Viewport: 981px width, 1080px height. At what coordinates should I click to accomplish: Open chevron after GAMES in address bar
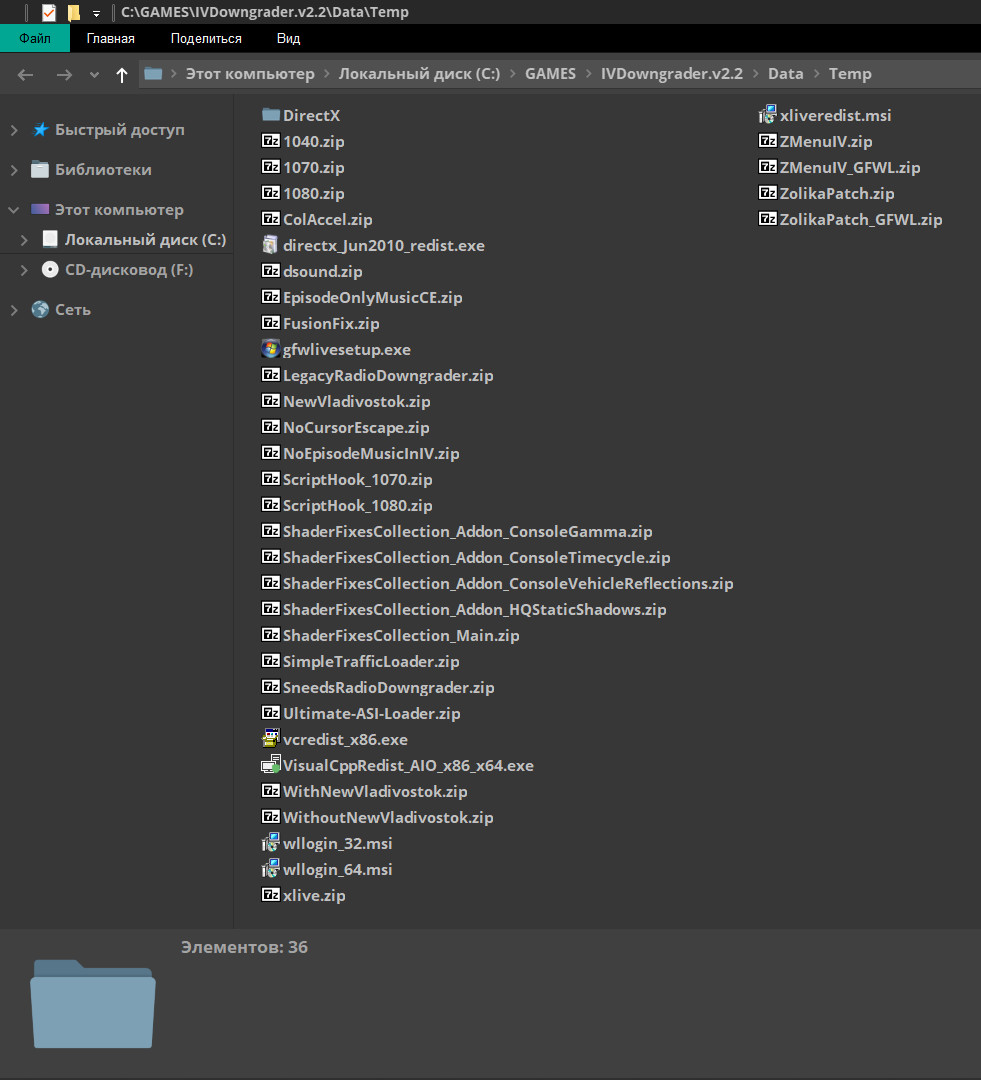(x=588, y=74)
